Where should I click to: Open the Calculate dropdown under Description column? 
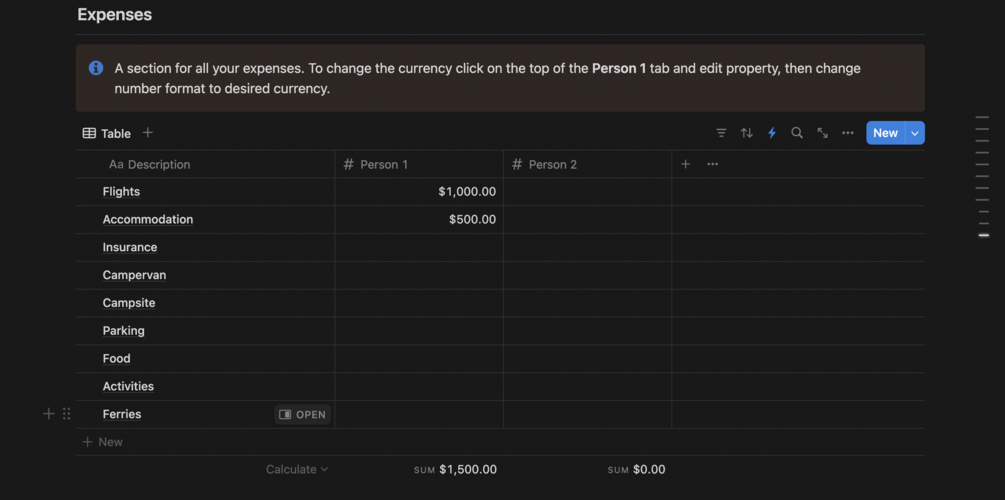tap(296, 469)
